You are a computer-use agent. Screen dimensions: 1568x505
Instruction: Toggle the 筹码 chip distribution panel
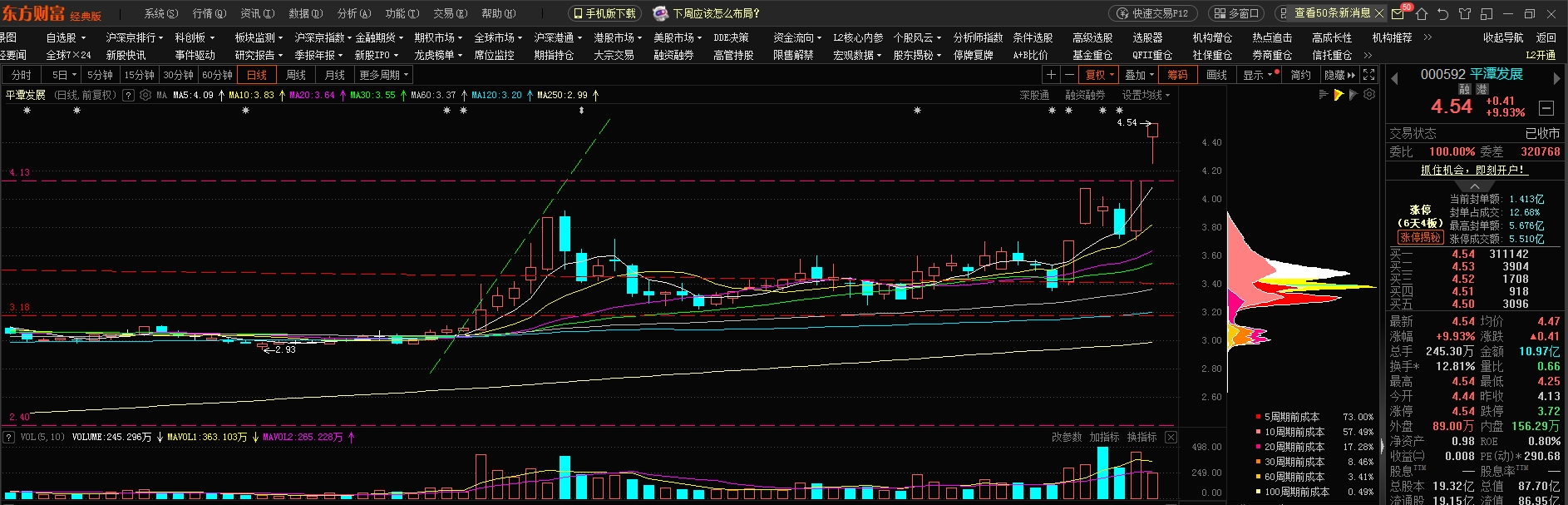[1177, 75]
